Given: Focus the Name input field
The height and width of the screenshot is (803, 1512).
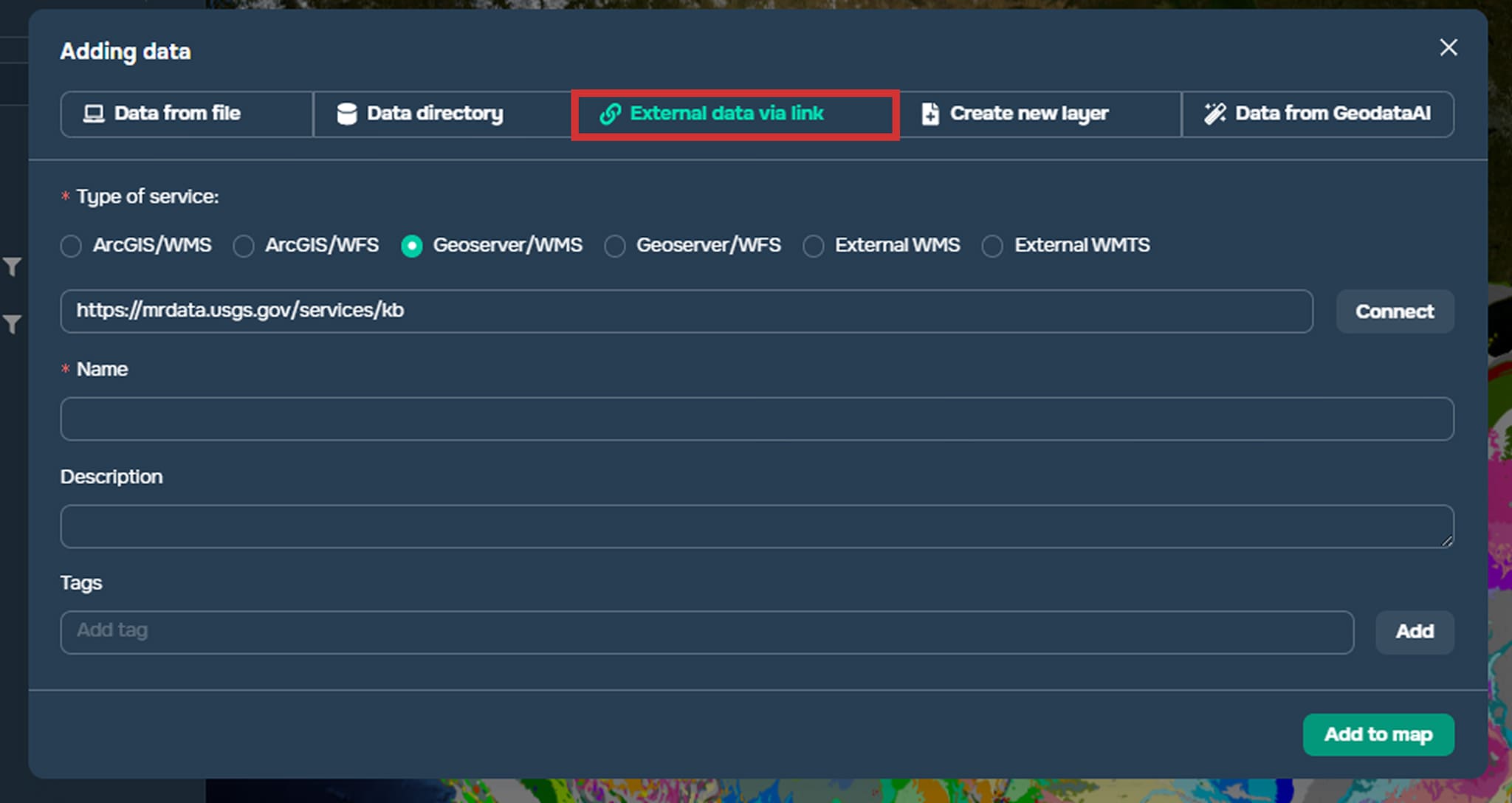Looking at the screenshot, I should 757,419.
